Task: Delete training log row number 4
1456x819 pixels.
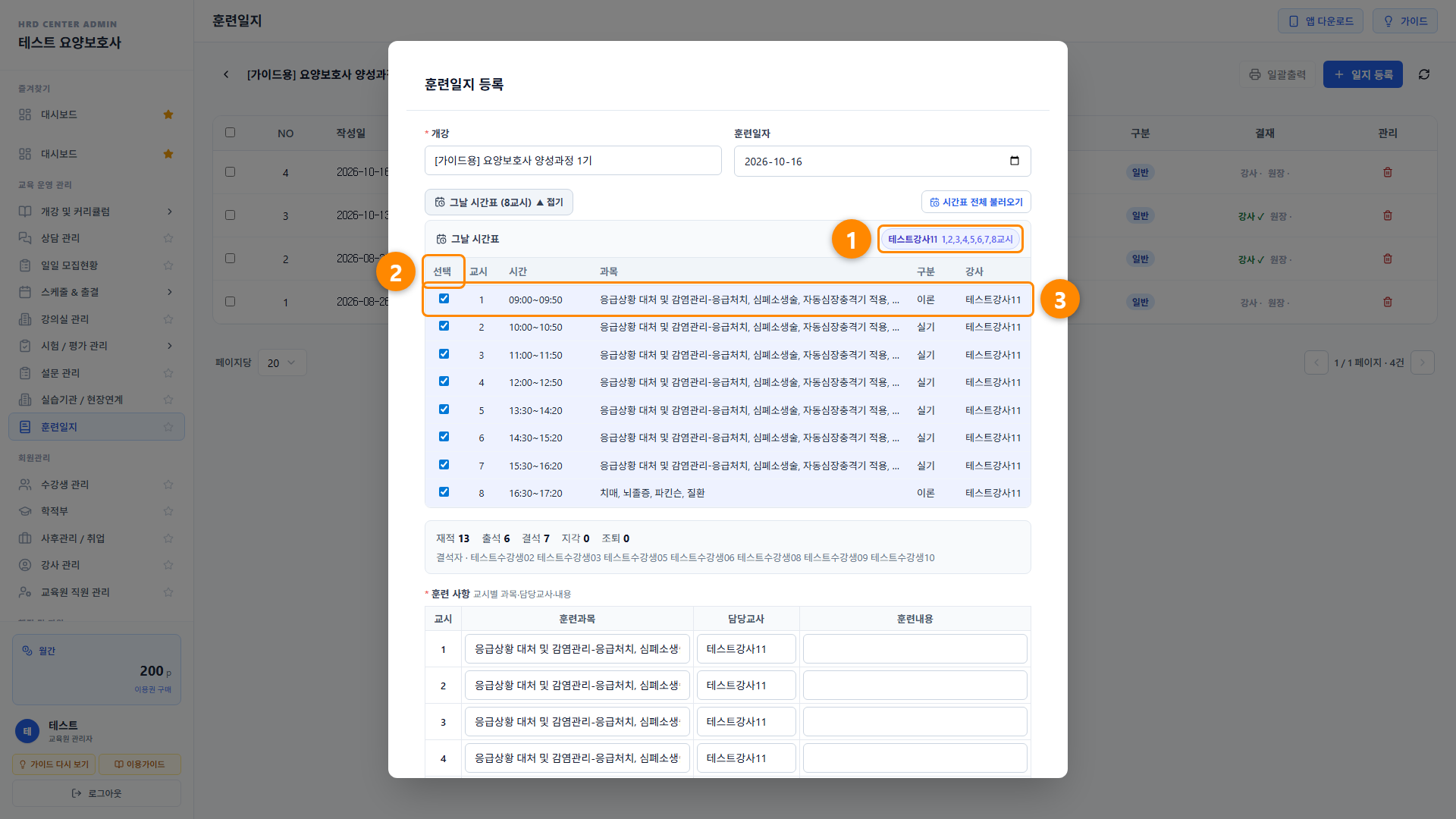Action: [1387, 172]
